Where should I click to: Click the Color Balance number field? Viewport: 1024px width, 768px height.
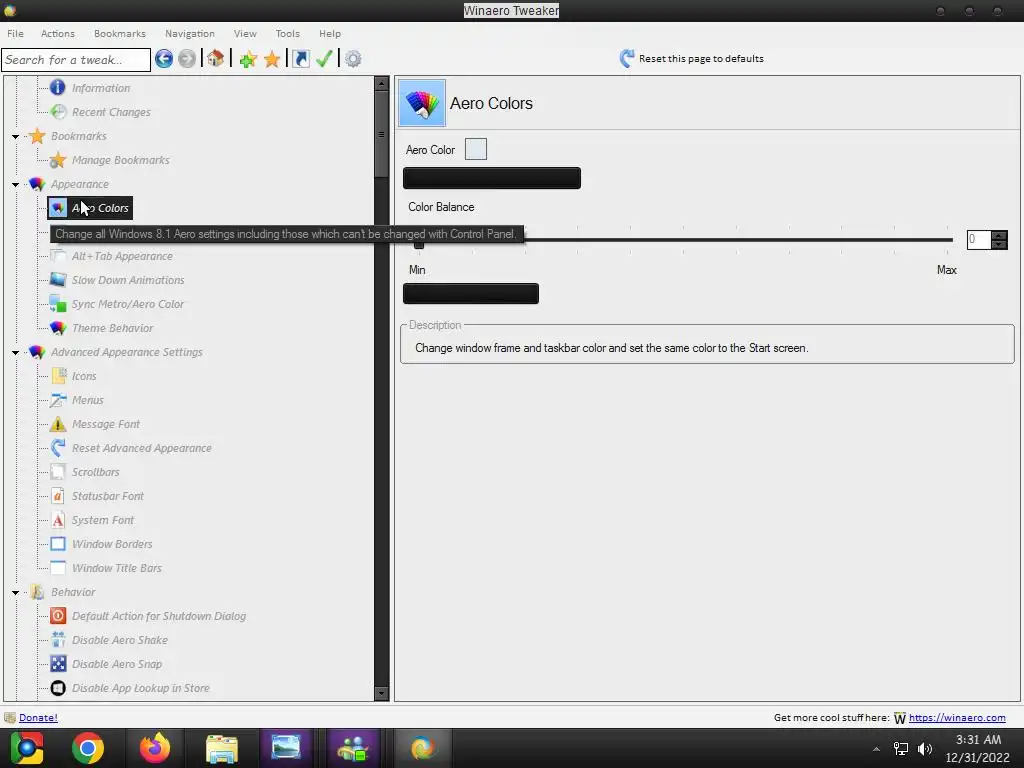978,240
